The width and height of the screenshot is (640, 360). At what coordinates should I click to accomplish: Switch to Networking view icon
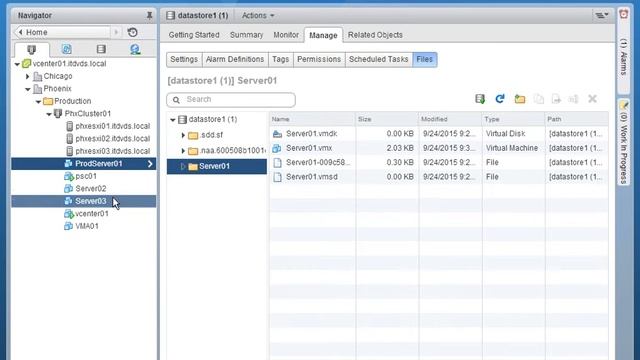(135, 49)
